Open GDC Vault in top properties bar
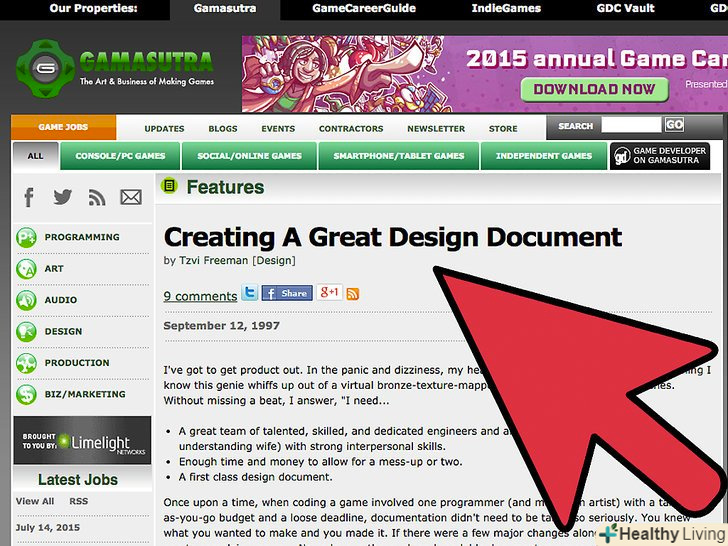 625,8
